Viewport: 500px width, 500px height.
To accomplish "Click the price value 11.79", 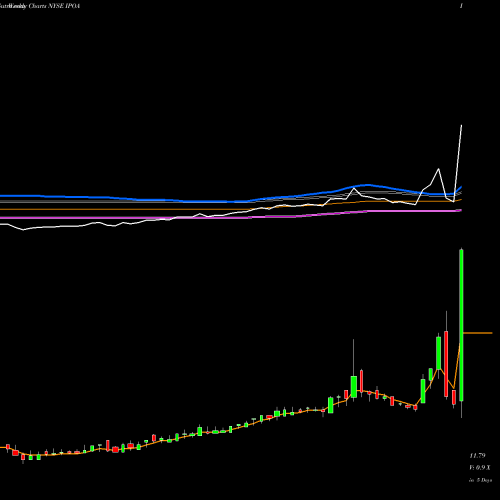I will 477,455.
